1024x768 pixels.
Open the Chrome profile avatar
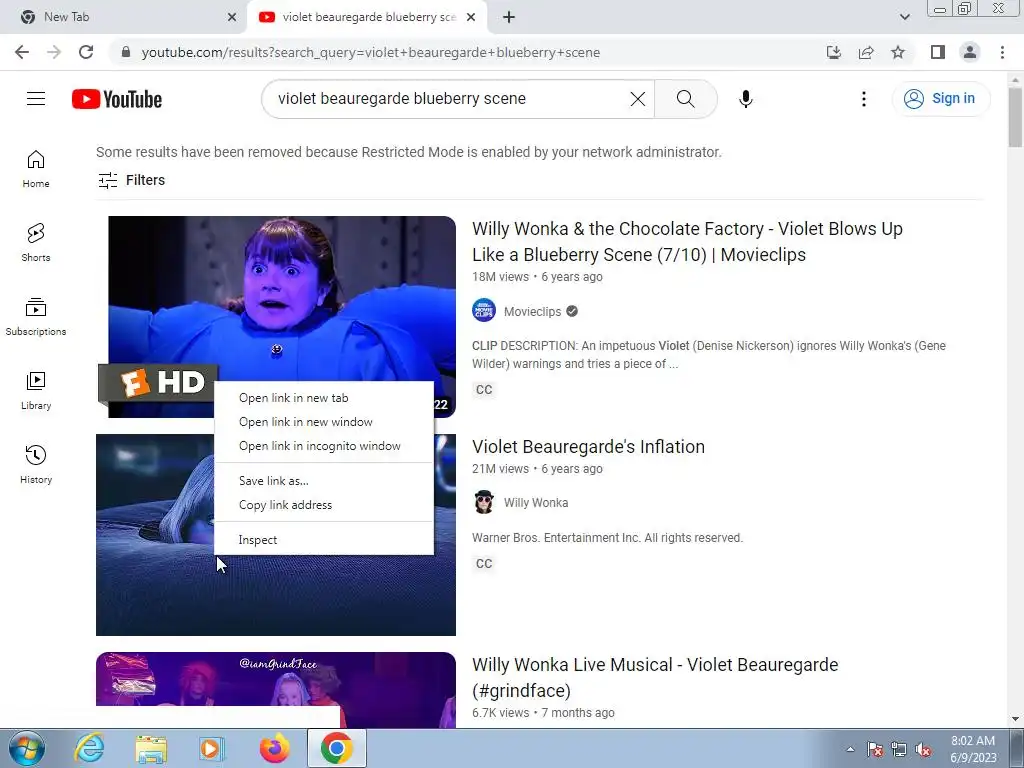click(x=970, y=52)
